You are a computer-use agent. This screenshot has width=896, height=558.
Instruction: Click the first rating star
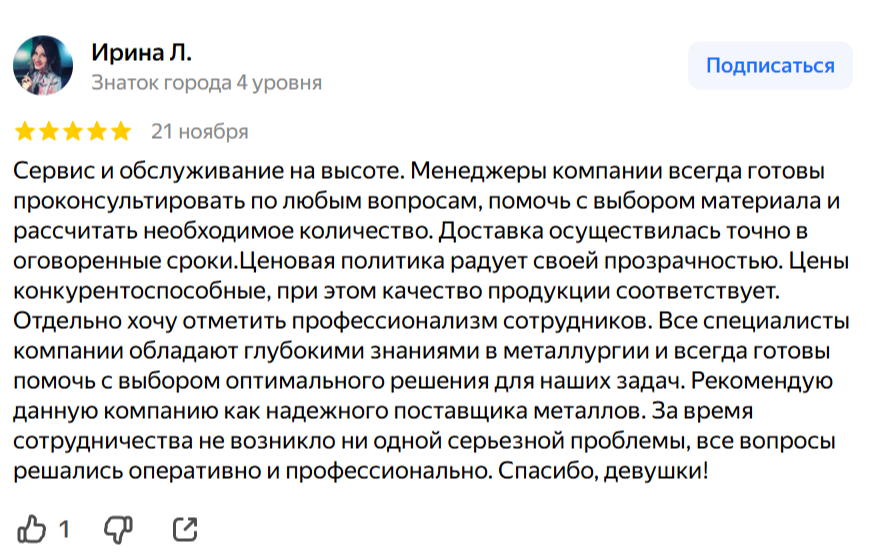(25, 131)
